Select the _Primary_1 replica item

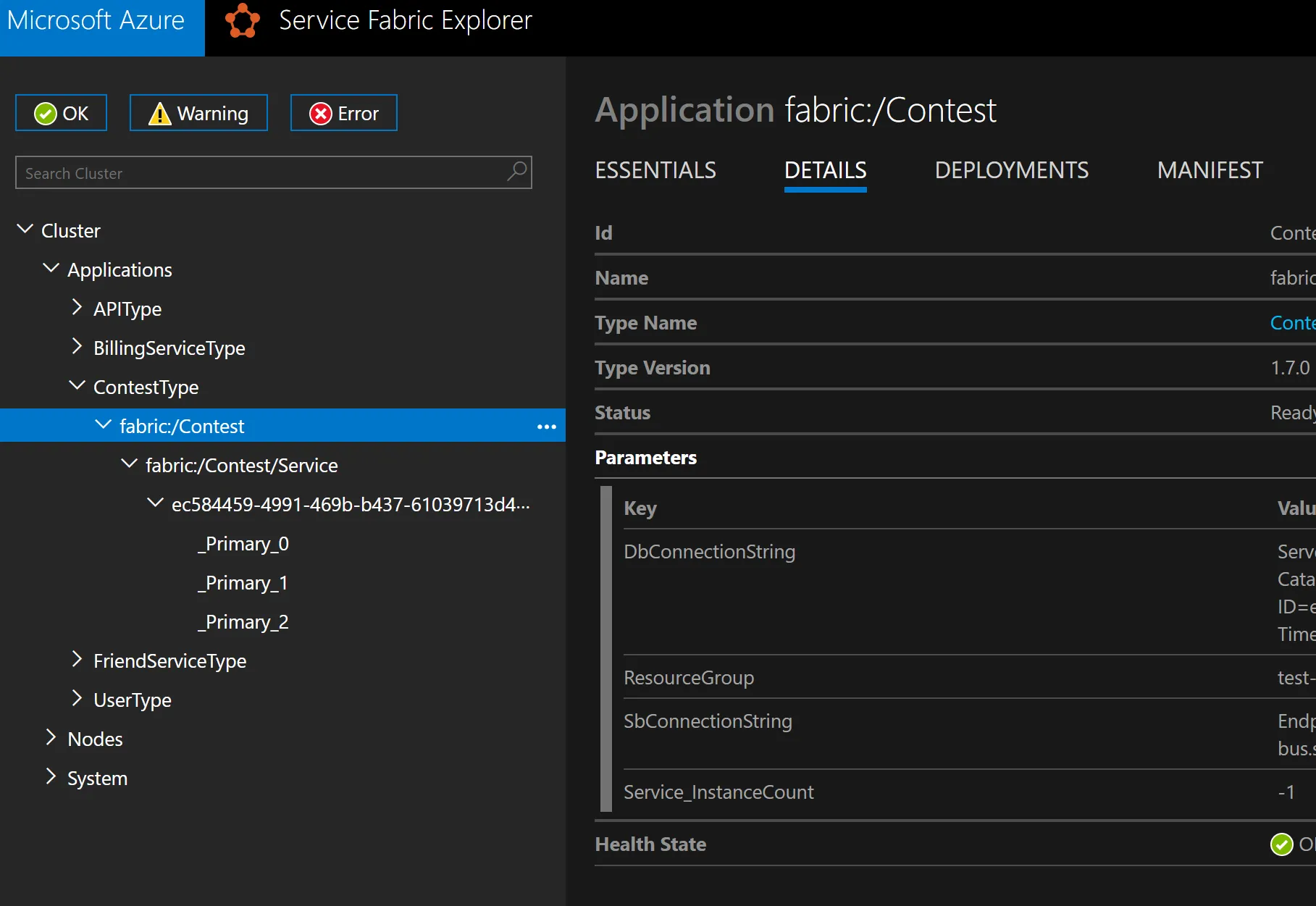click(x=243, y=583)
